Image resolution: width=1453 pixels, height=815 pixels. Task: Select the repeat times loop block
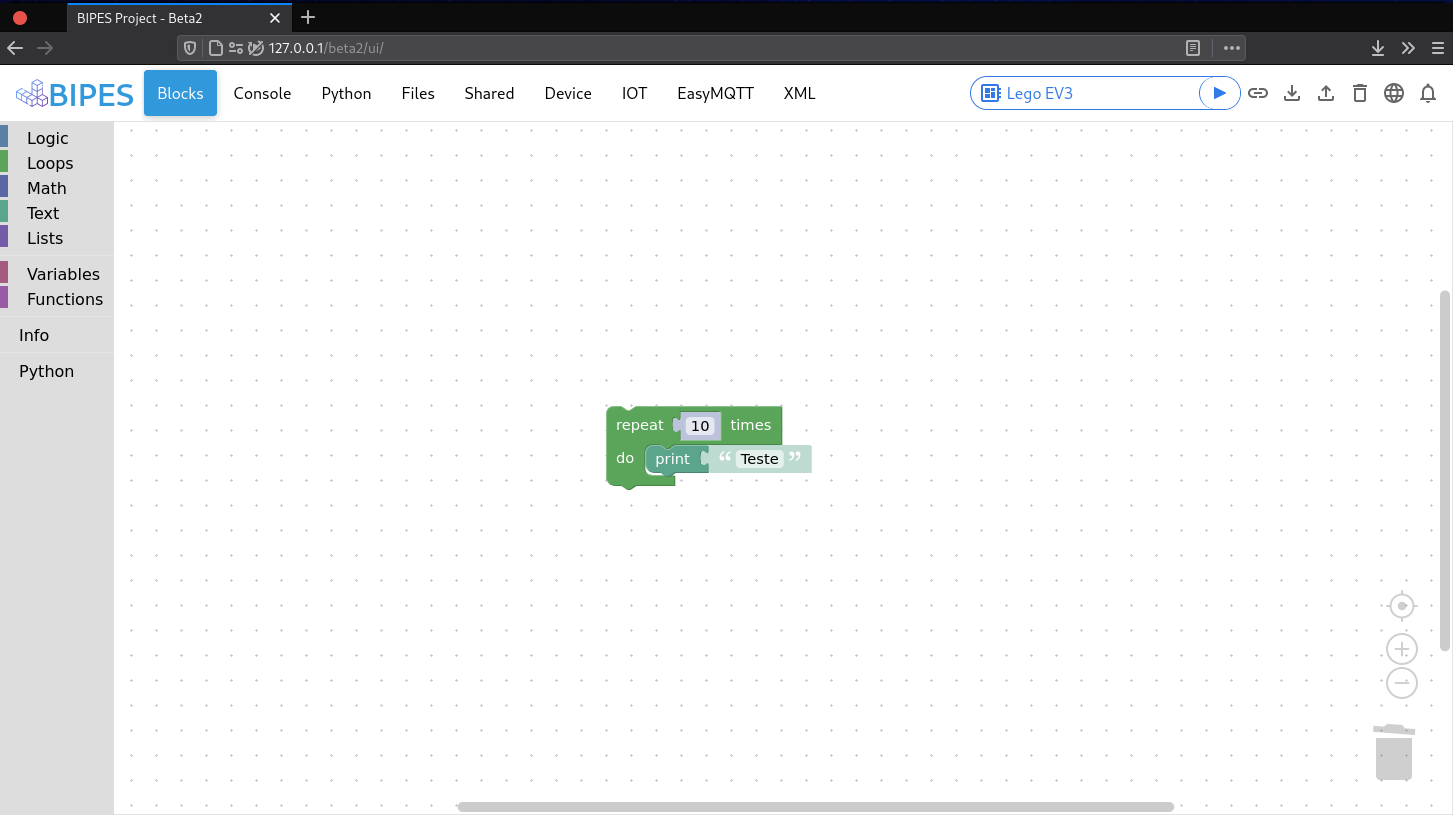coord(639,425)
